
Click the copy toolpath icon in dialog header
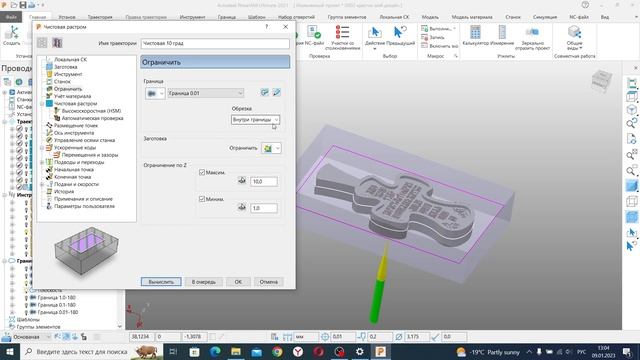[x=57, y=42]
